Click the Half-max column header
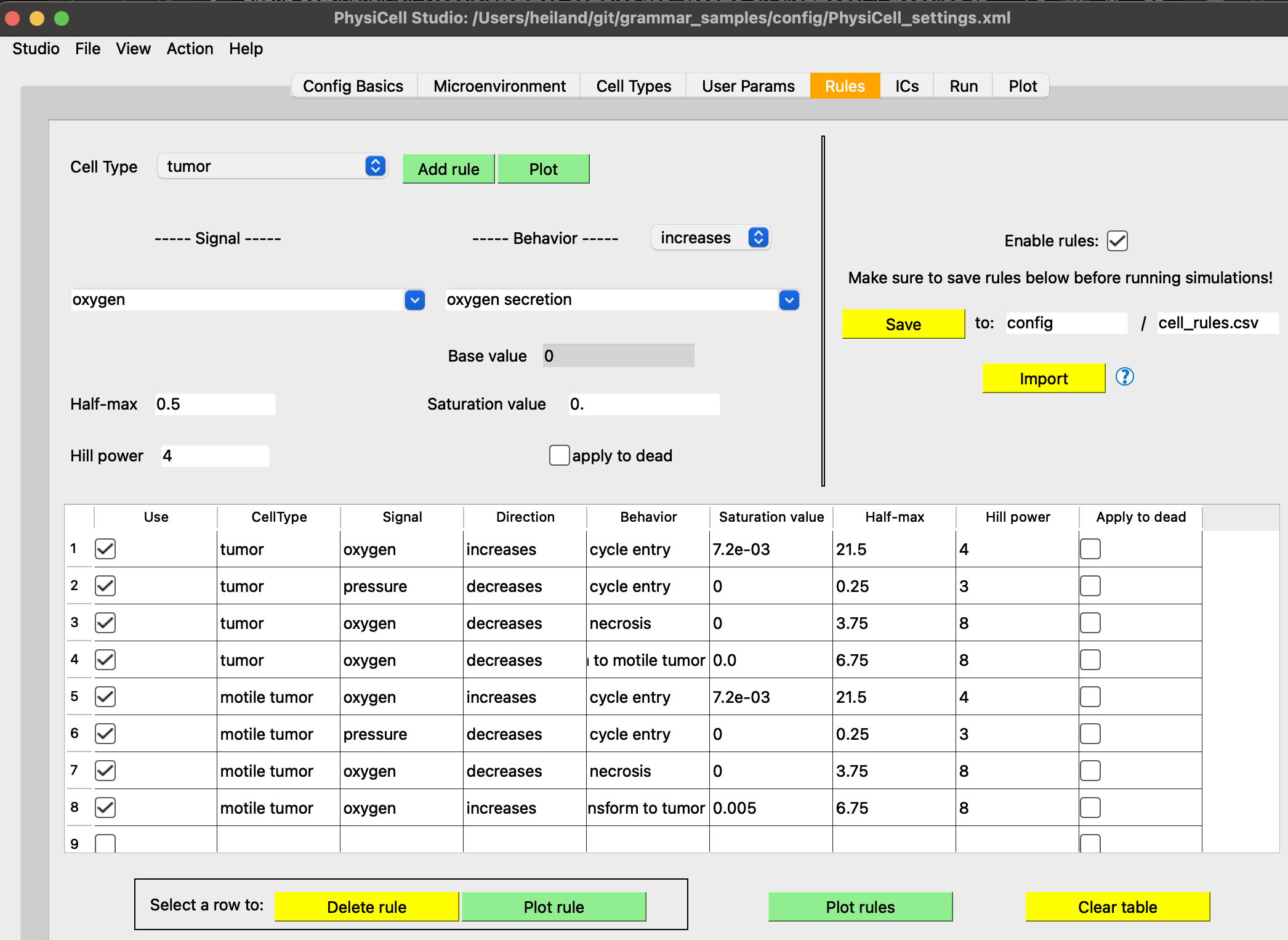The height and width of the screenshot is (940, 1288). [895, 517]
